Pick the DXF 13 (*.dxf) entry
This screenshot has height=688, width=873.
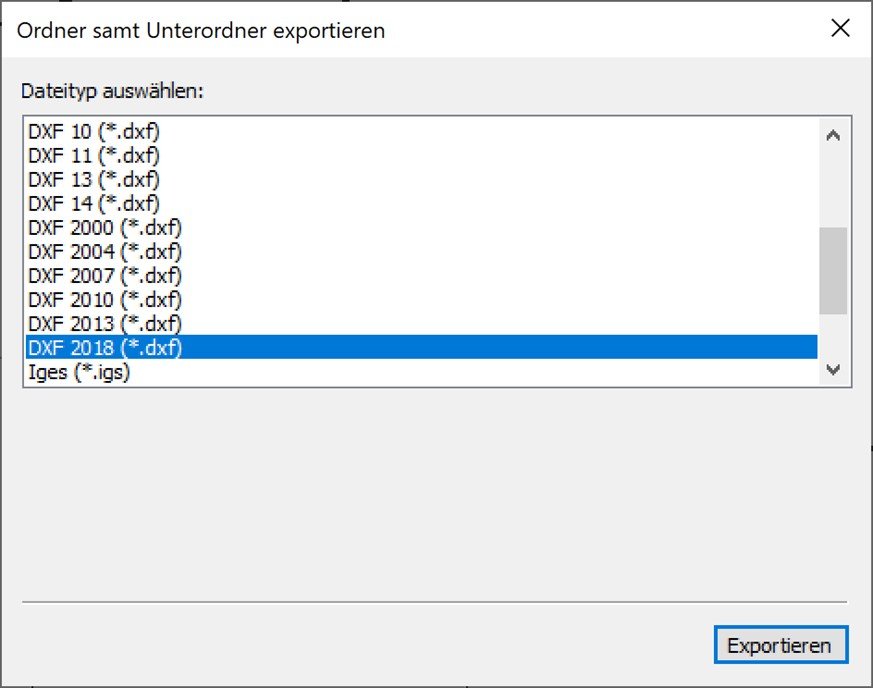(x=94, y=180)
